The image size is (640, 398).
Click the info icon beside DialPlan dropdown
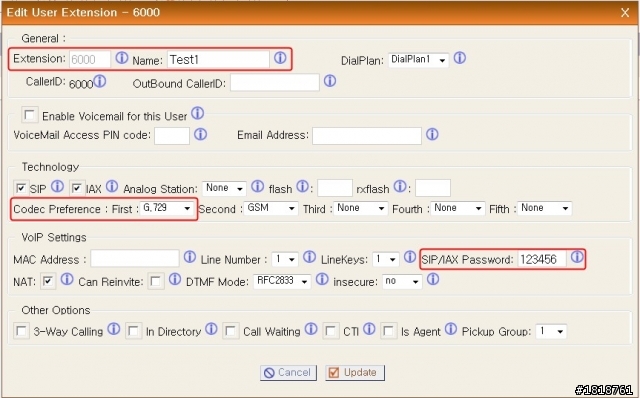[460, 58]
